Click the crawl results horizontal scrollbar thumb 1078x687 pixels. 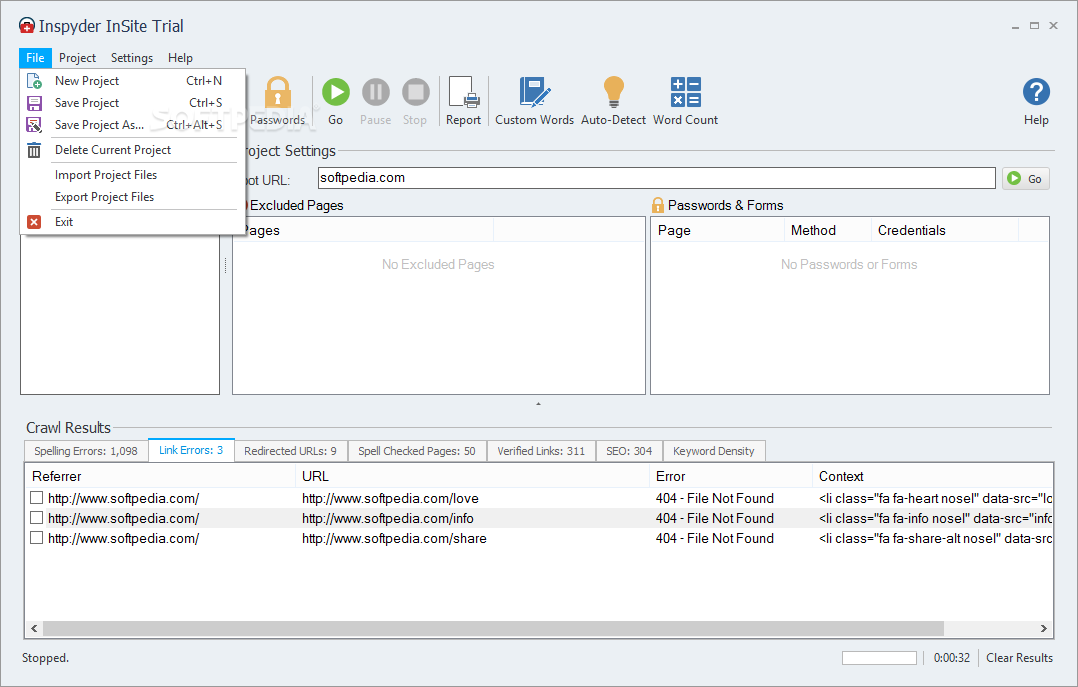(493, 629)
